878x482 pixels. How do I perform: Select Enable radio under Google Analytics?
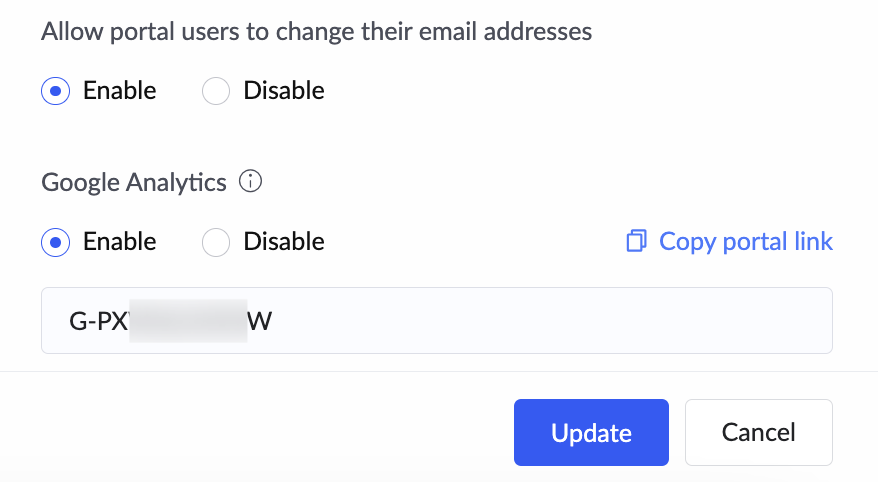click(x=55, y=242)
